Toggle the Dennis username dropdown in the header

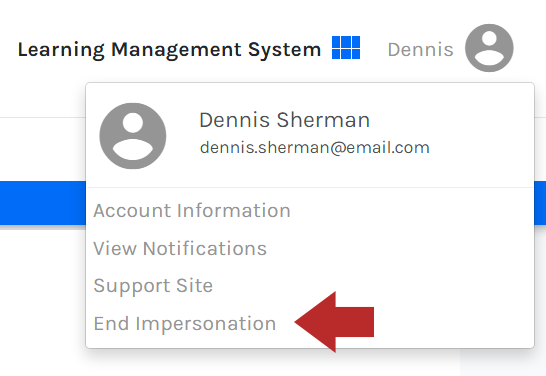(x=421, y=49)
